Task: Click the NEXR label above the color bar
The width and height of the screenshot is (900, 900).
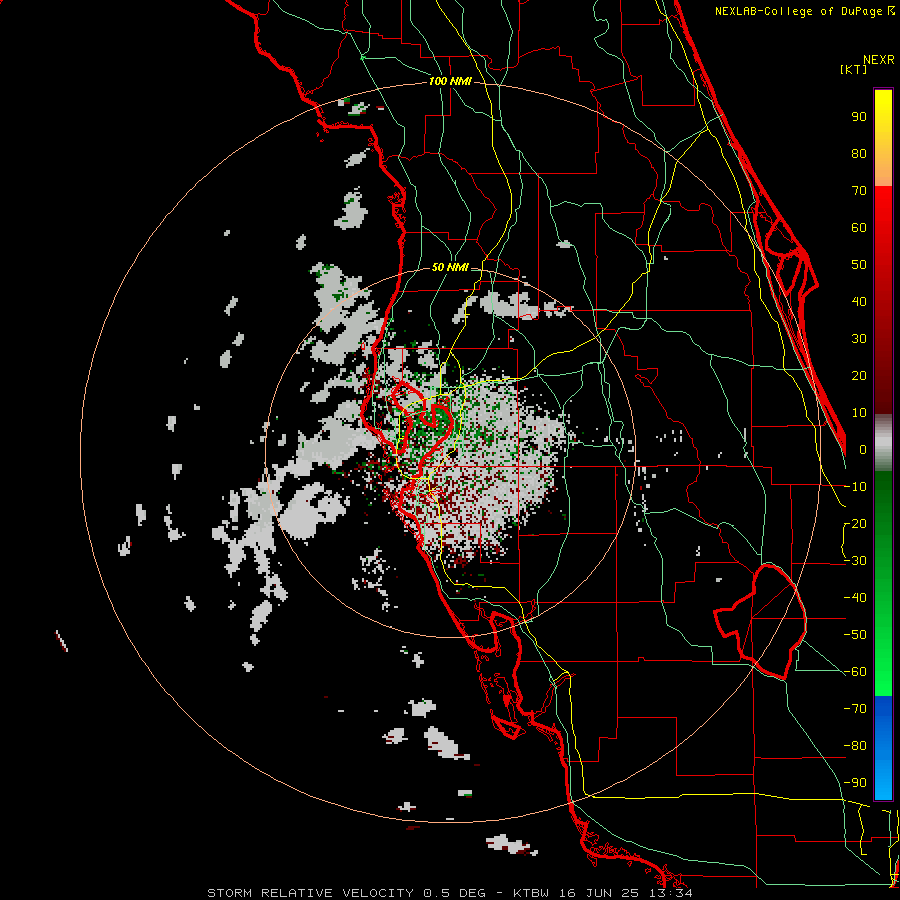Action: (x=879, y=60)
